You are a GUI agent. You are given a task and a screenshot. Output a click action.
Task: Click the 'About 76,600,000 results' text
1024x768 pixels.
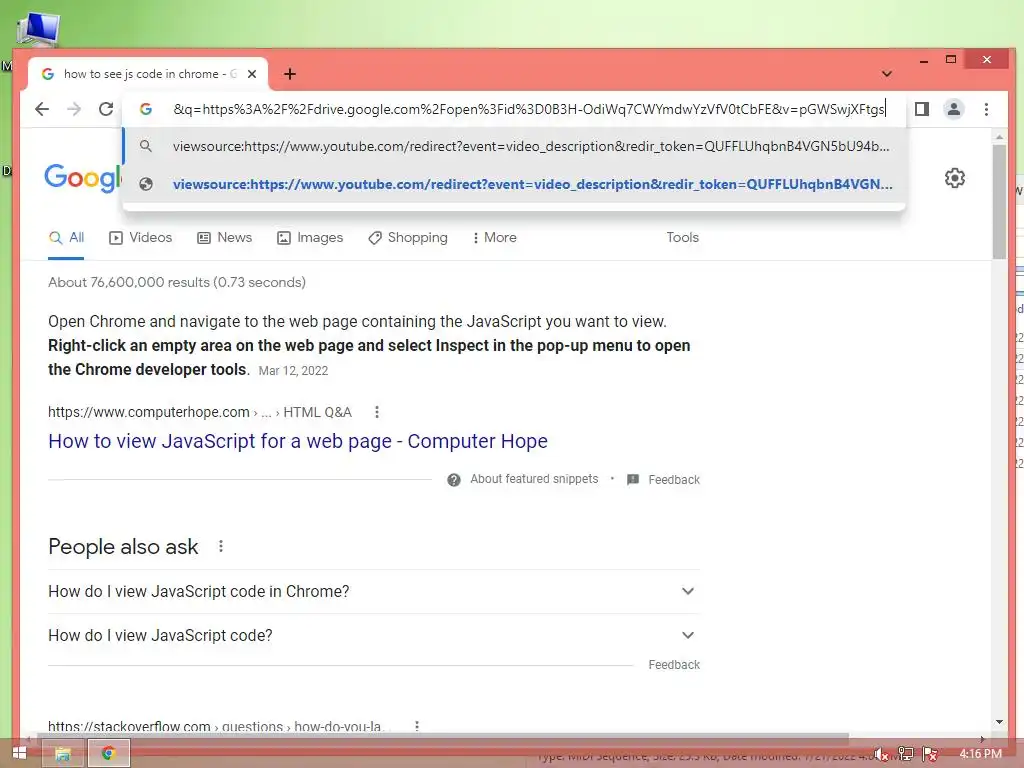(x=177, y=282)
